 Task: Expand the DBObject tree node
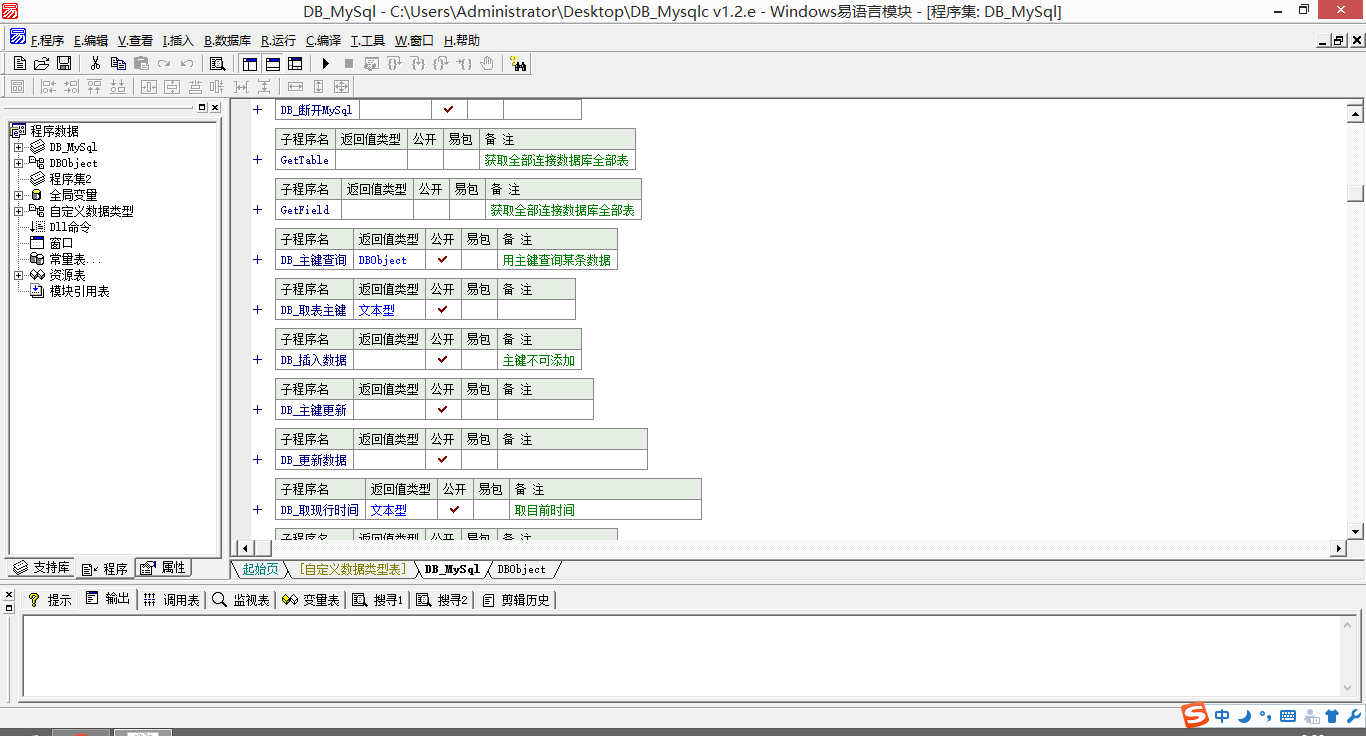click(18, 163)
